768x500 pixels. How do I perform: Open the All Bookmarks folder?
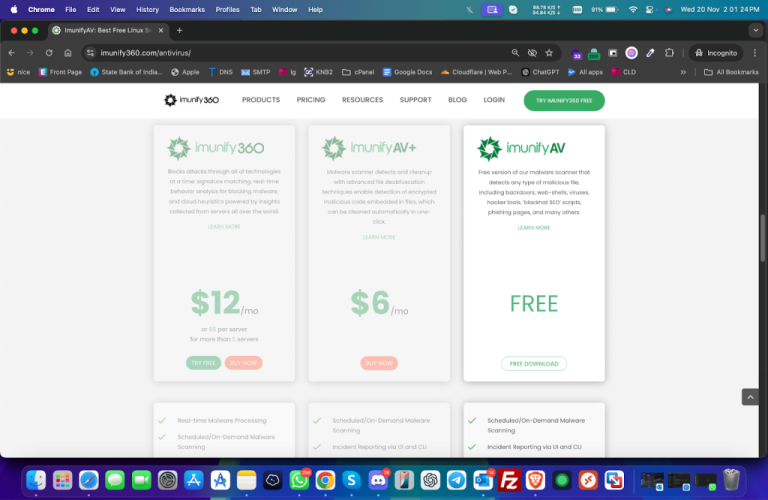pyautogui.click(x=730, y=72)
